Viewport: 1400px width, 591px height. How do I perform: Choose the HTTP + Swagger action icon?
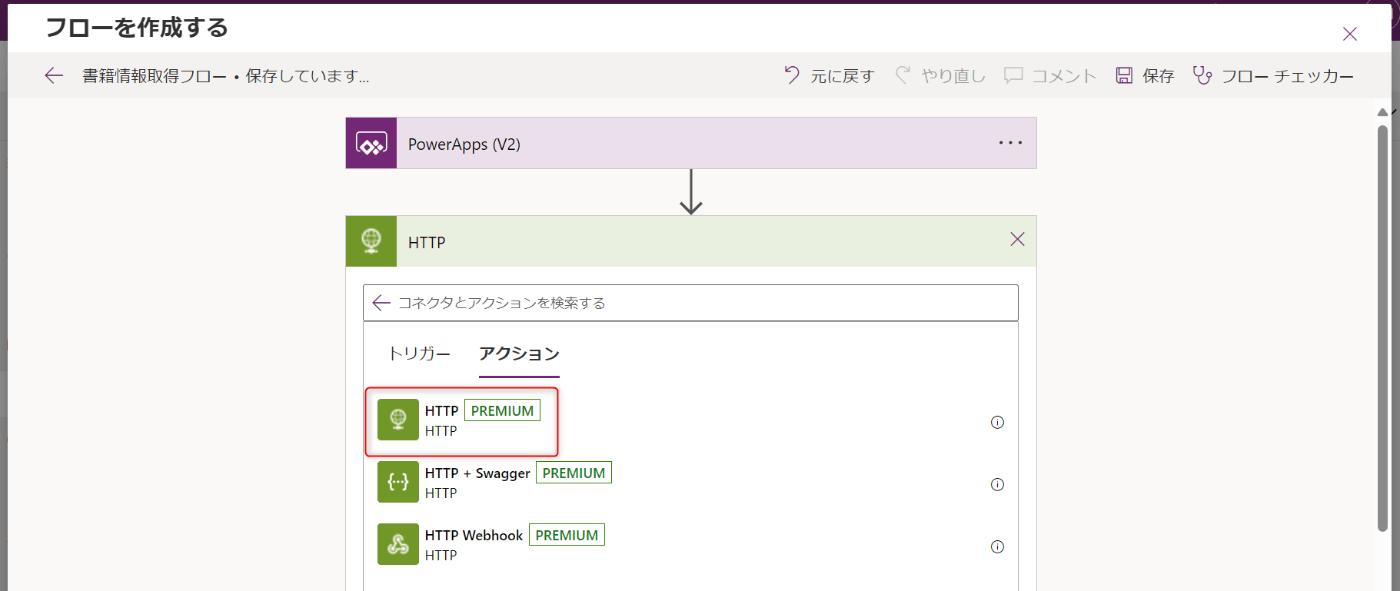pos(398,482)
